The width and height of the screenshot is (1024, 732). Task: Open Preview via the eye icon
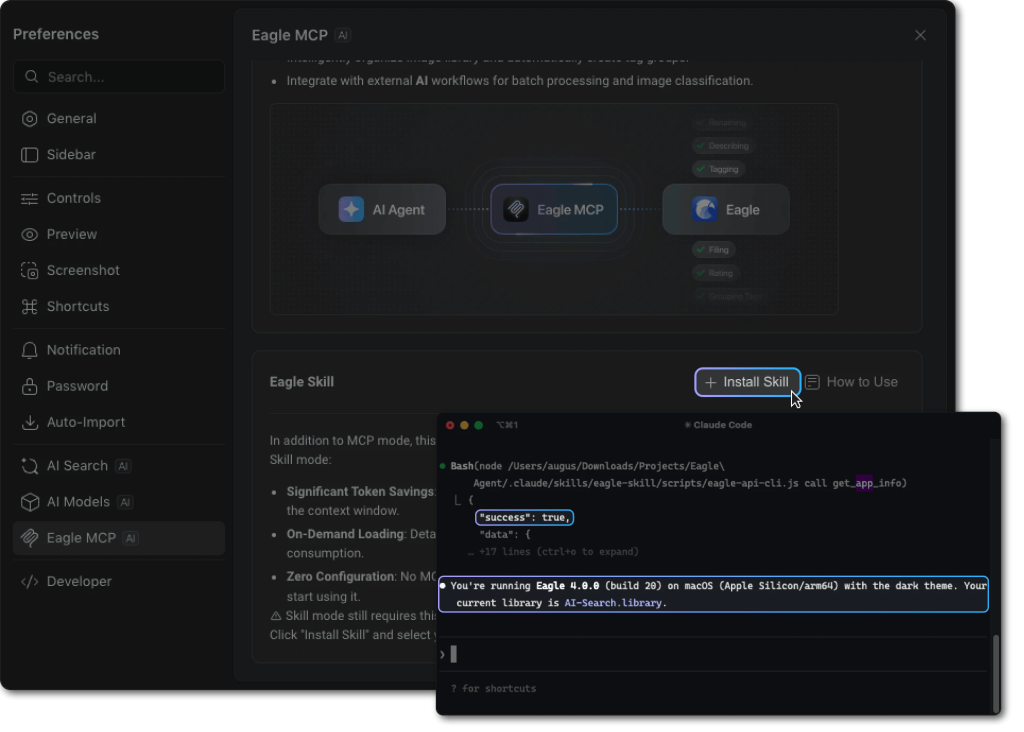click(x=30, y=235)
